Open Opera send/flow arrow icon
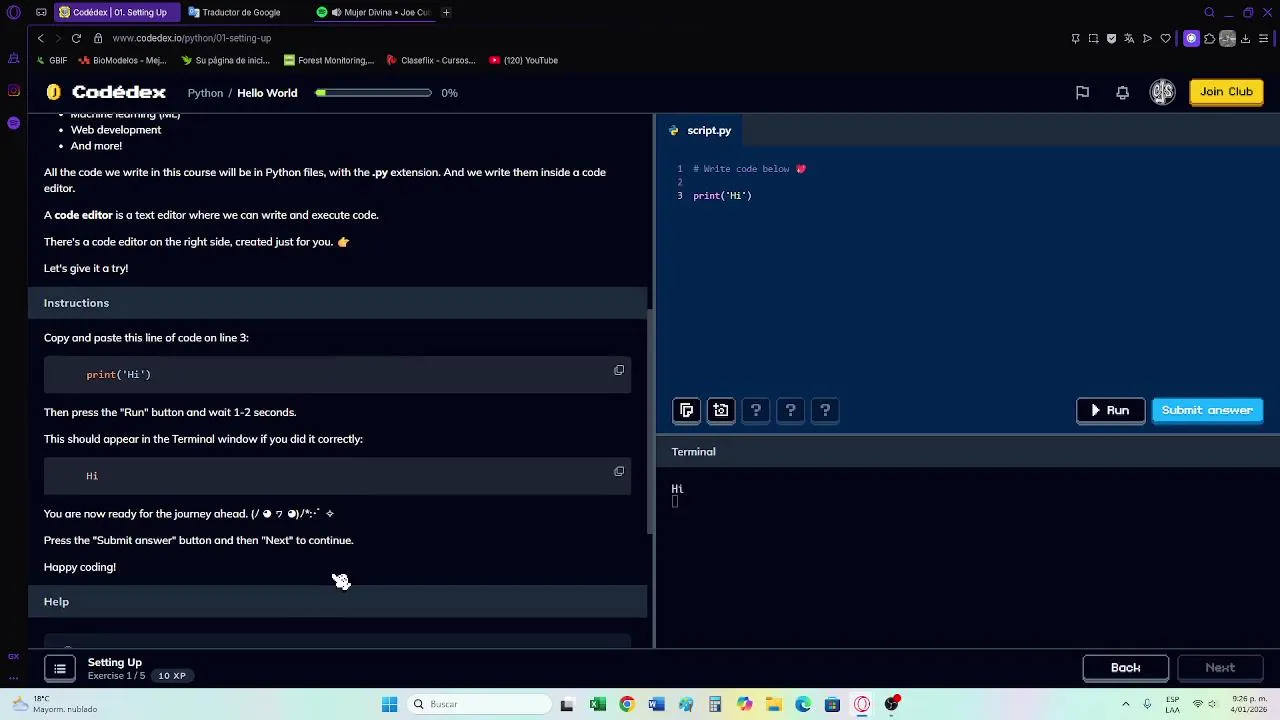1280x720 pixels. pyautogui.click(x=1147, y=38)
